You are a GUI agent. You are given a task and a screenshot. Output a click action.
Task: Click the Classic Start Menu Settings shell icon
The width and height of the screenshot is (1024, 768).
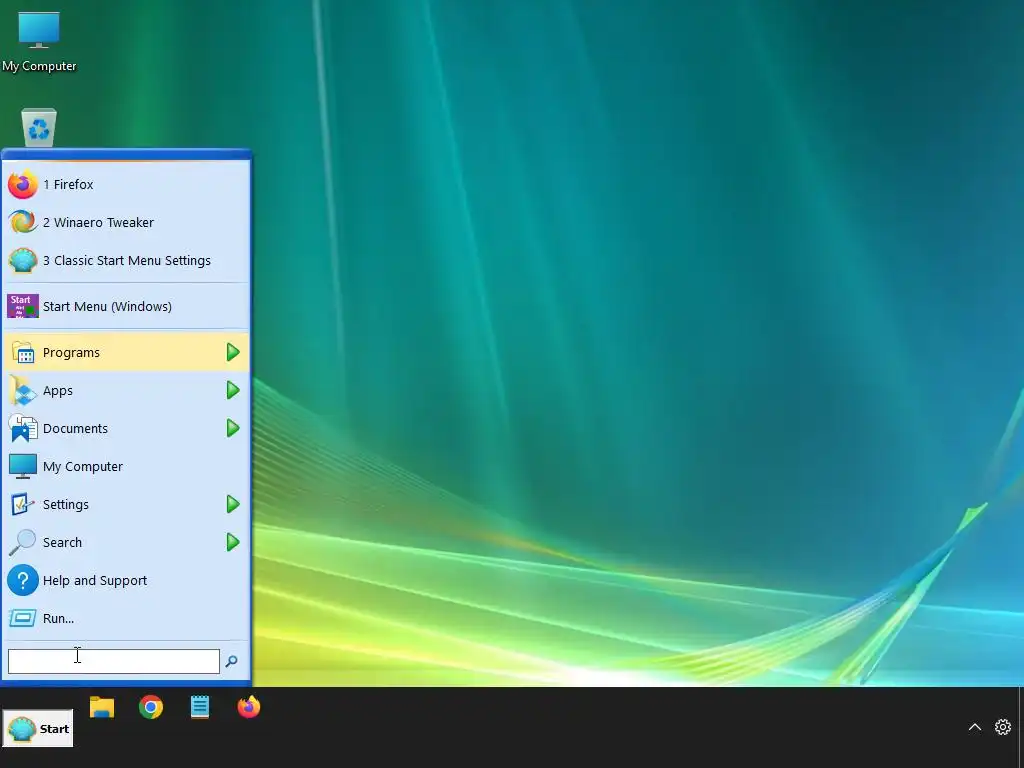[x=23, y=261]
